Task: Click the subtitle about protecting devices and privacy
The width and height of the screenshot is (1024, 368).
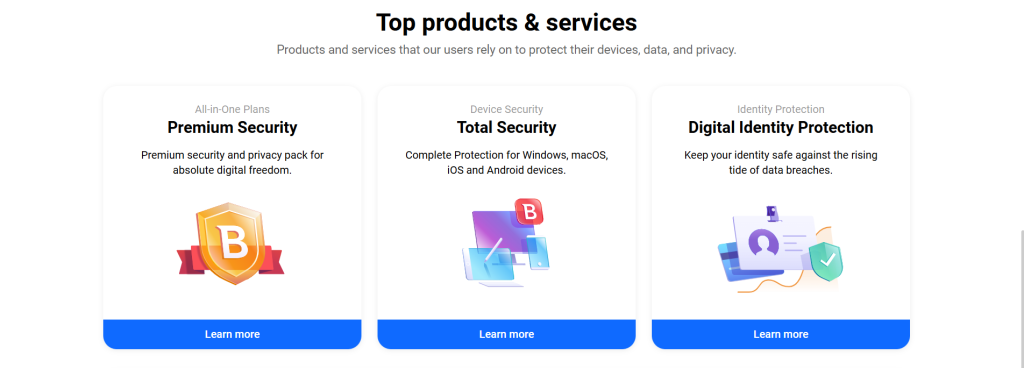Action: click(x=507, y=50)
